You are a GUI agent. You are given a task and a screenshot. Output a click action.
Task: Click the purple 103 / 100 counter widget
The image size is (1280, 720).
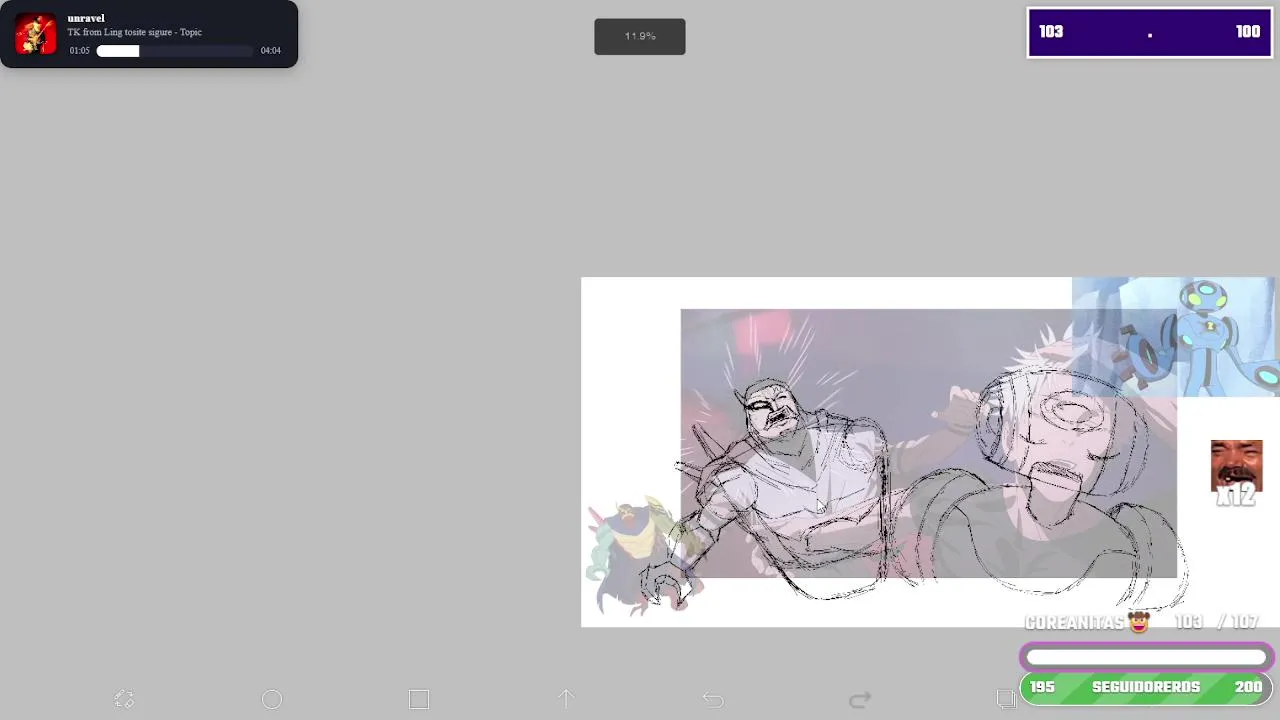point(1150,33)
